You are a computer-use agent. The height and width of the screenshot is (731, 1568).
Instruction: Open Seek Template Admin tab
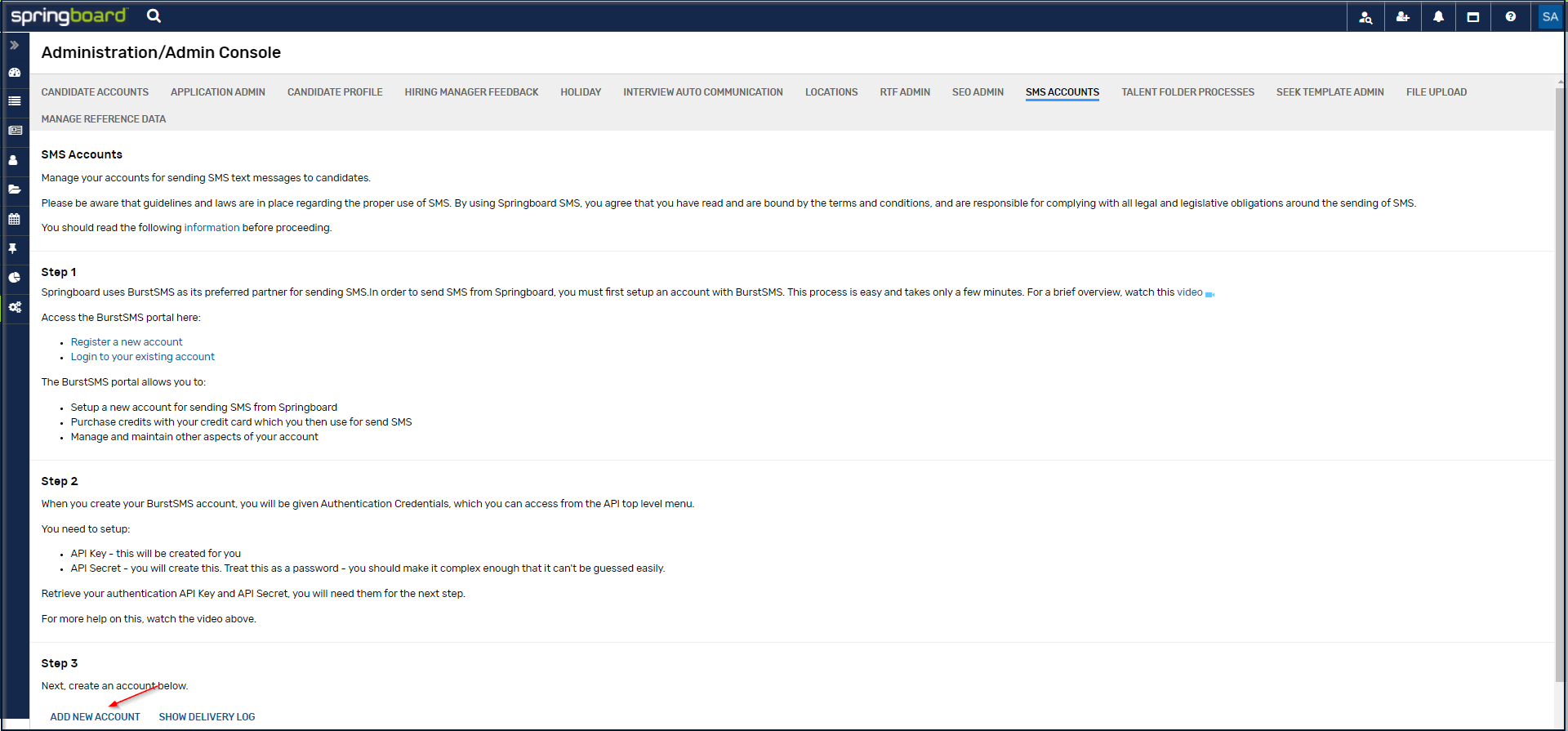coord(1330,92)
